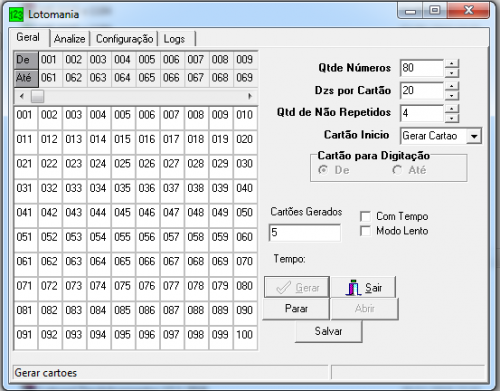
Task: Increase Dzs por Cartão with up arrow
Action: tap(452, 86)
